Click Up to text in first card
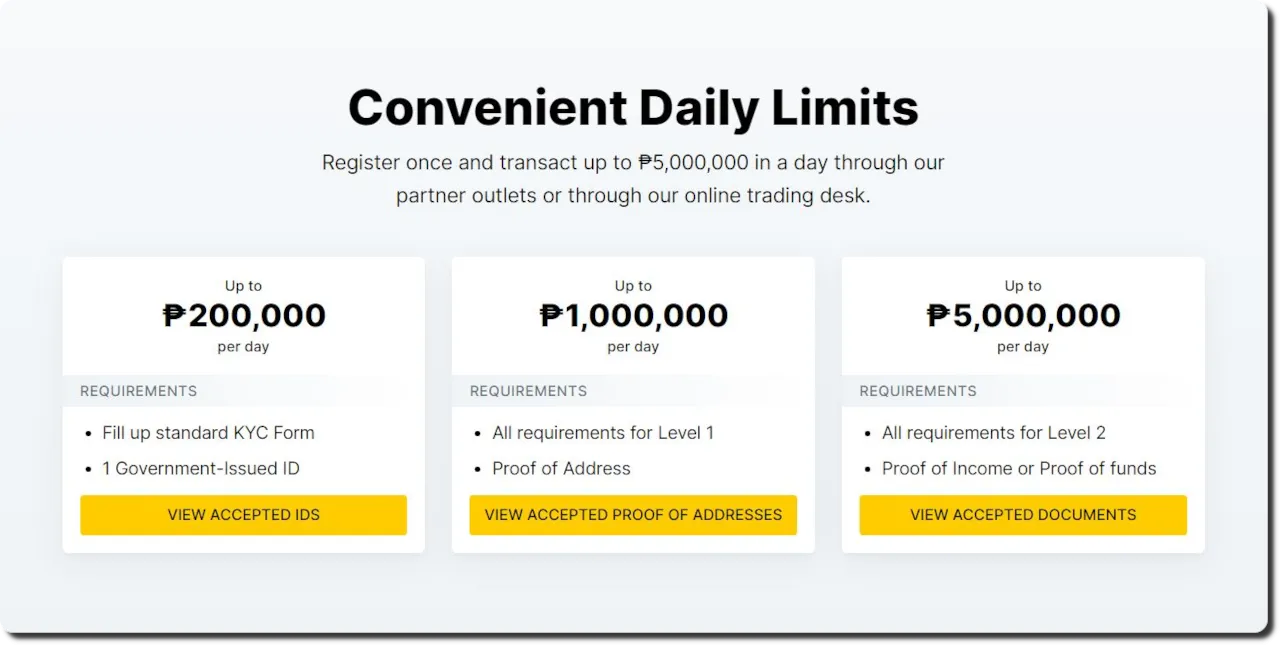Screen dimensions: 1280x645 click(243, 286)
